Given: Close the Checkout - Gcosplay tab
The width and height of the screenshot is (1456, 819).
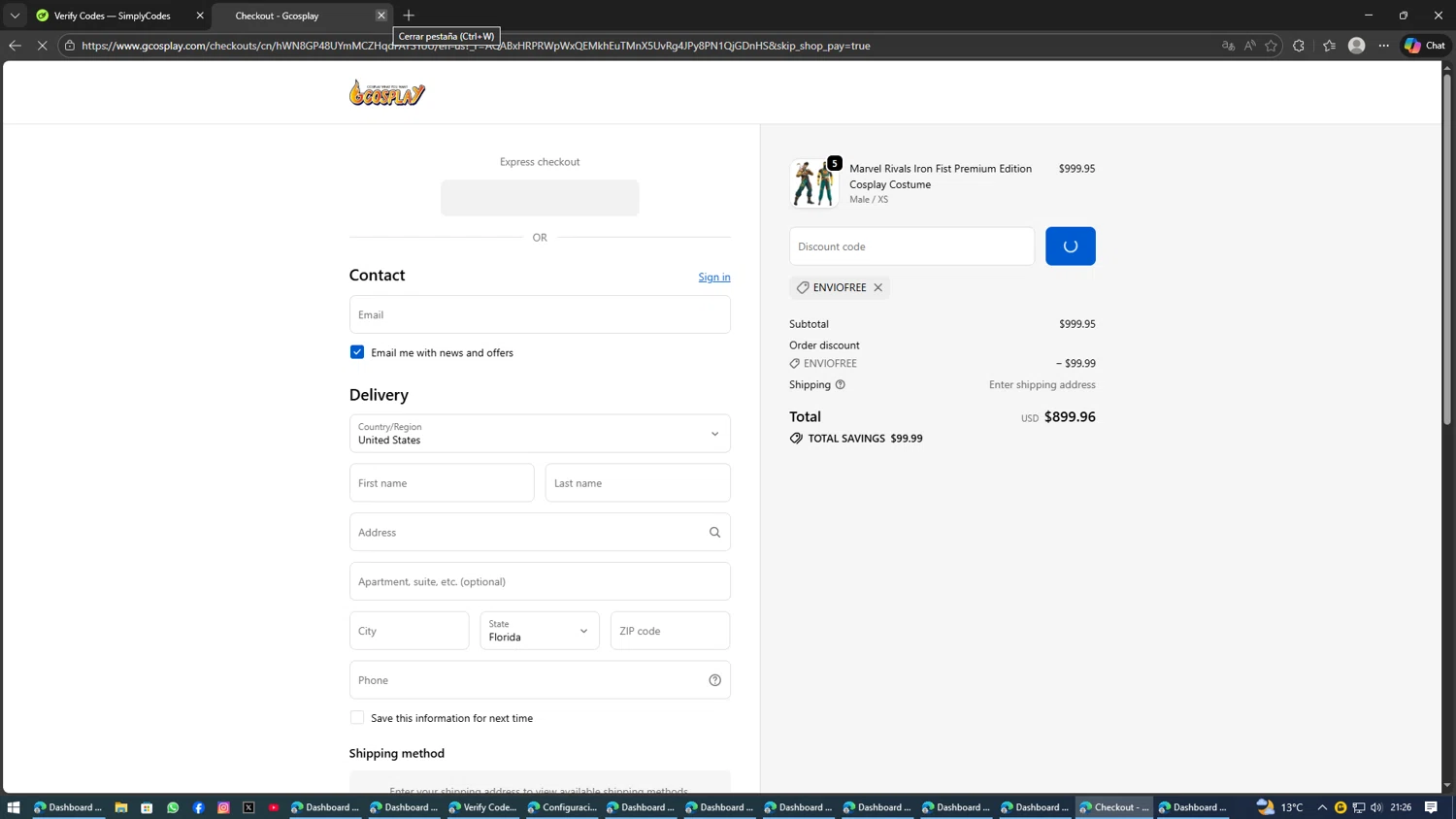Looking at the screenshot, I should (381, 16).
